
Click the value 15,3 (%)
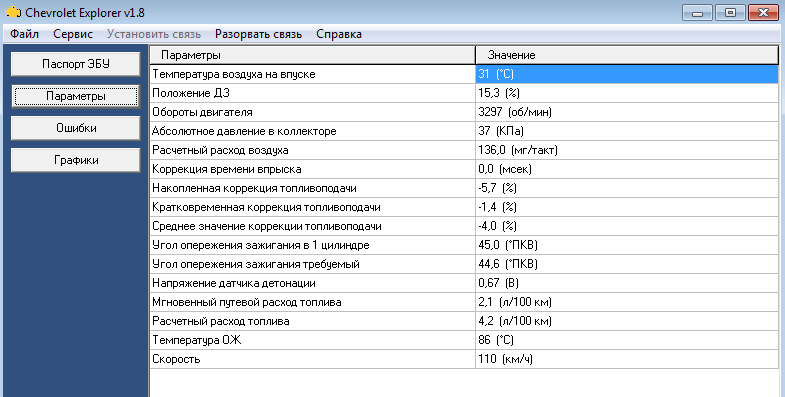[499, 93]
